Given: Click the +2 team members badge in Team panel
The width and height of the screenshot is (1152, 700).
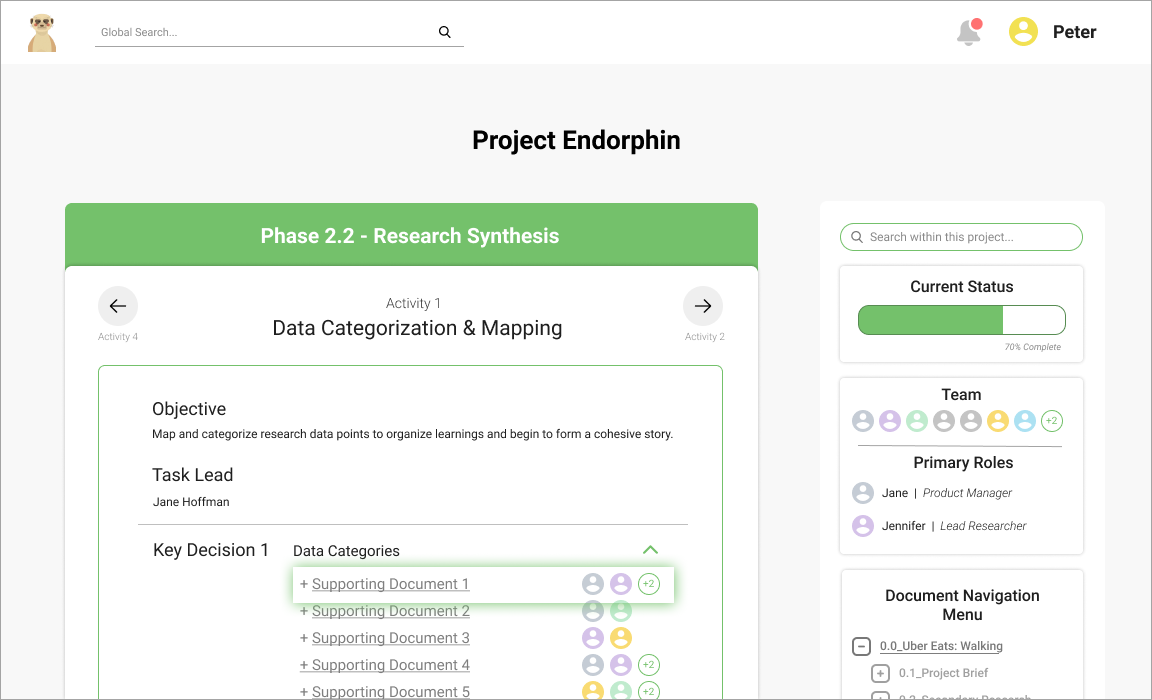Looking at the screenshot, I should click(1051, 421).
